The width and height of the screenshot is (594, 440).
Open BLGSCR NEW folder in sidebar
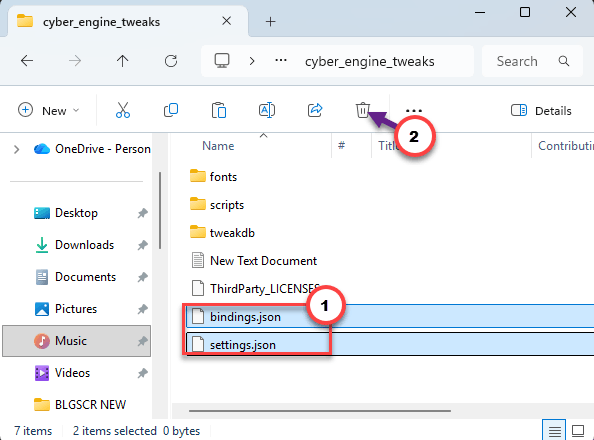90,404
